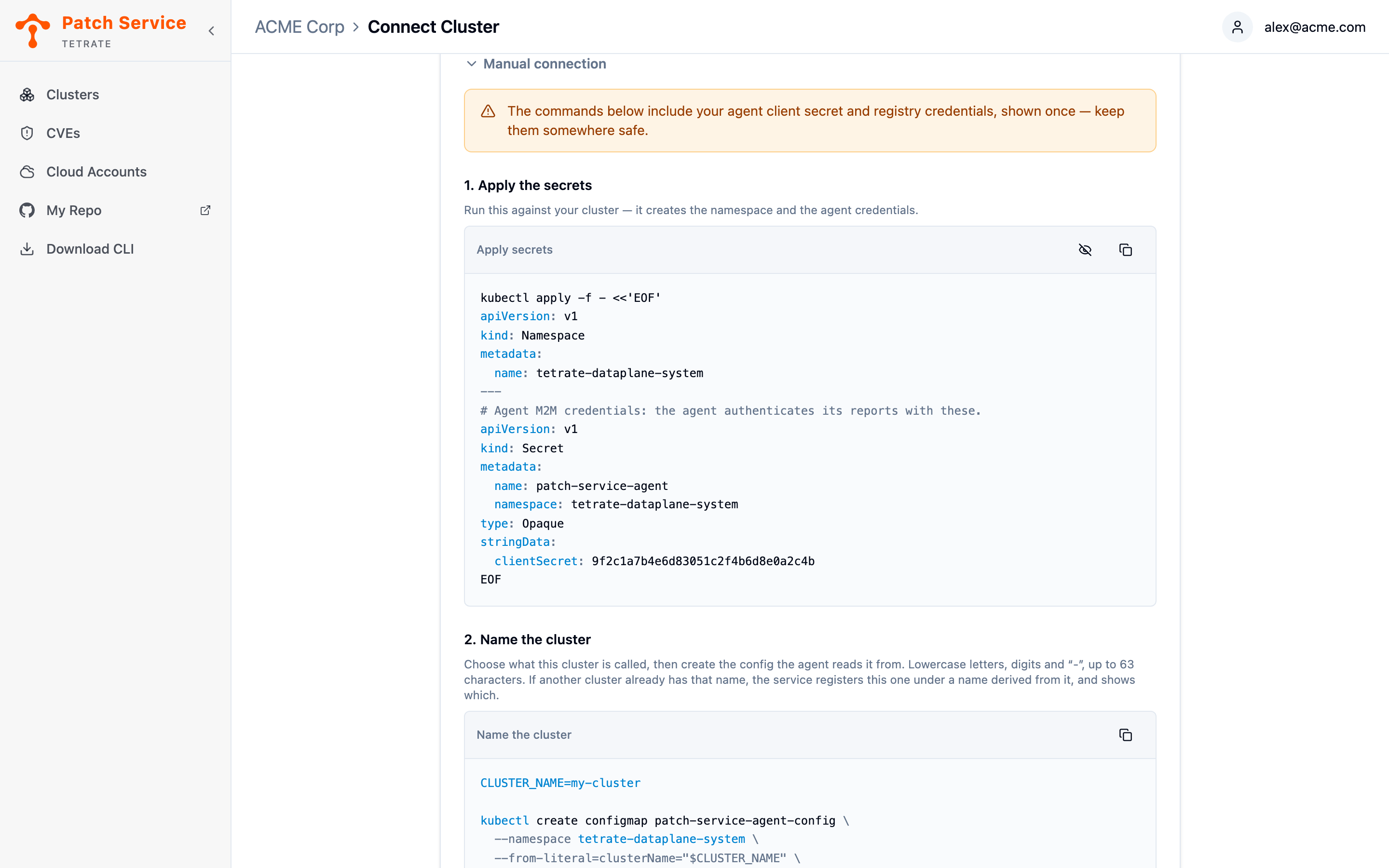Click the 'CLUSTER_NAME=my-cluster' line

560,783
